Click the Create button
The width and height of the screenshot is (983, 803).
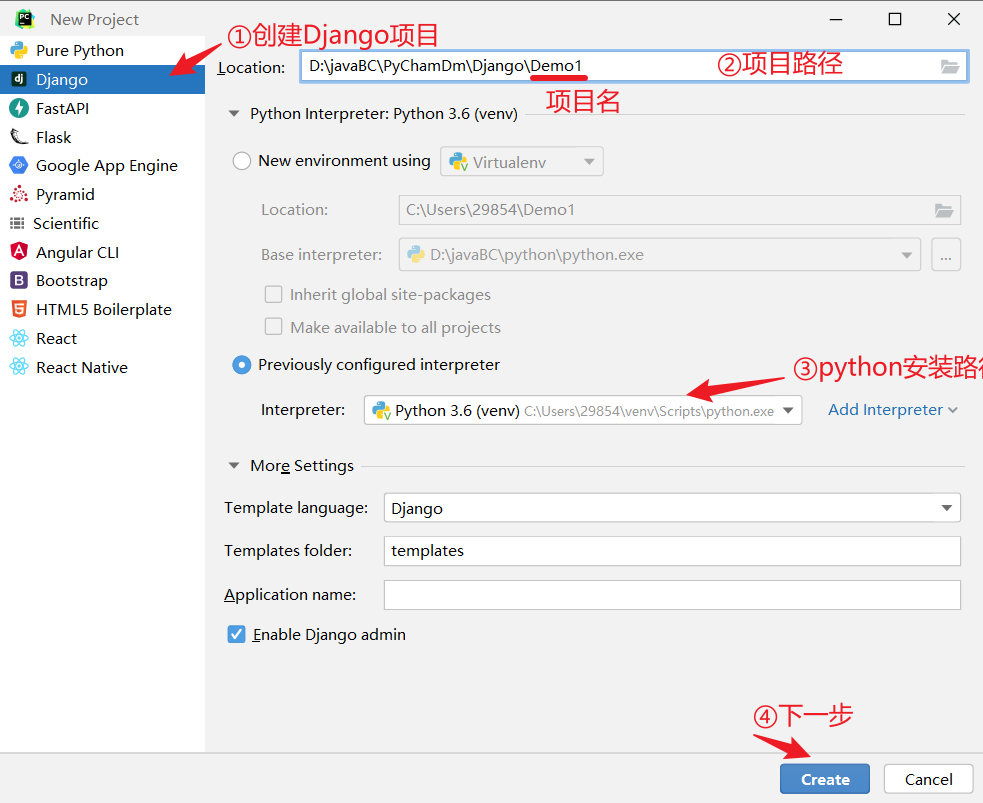coord(824,778)
